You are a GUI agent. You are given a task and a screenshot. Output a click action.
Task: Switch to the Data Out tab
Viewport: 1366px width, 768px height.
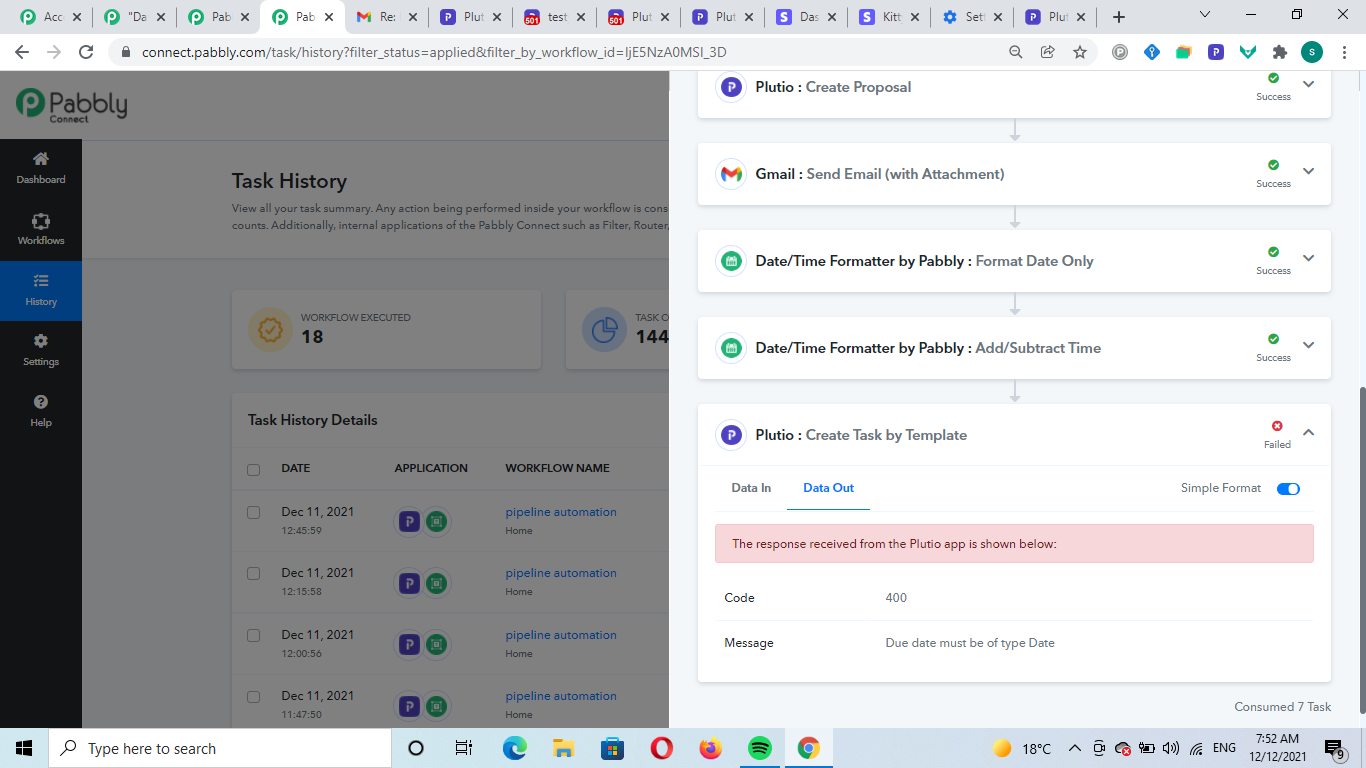click(x=829, y=488)
